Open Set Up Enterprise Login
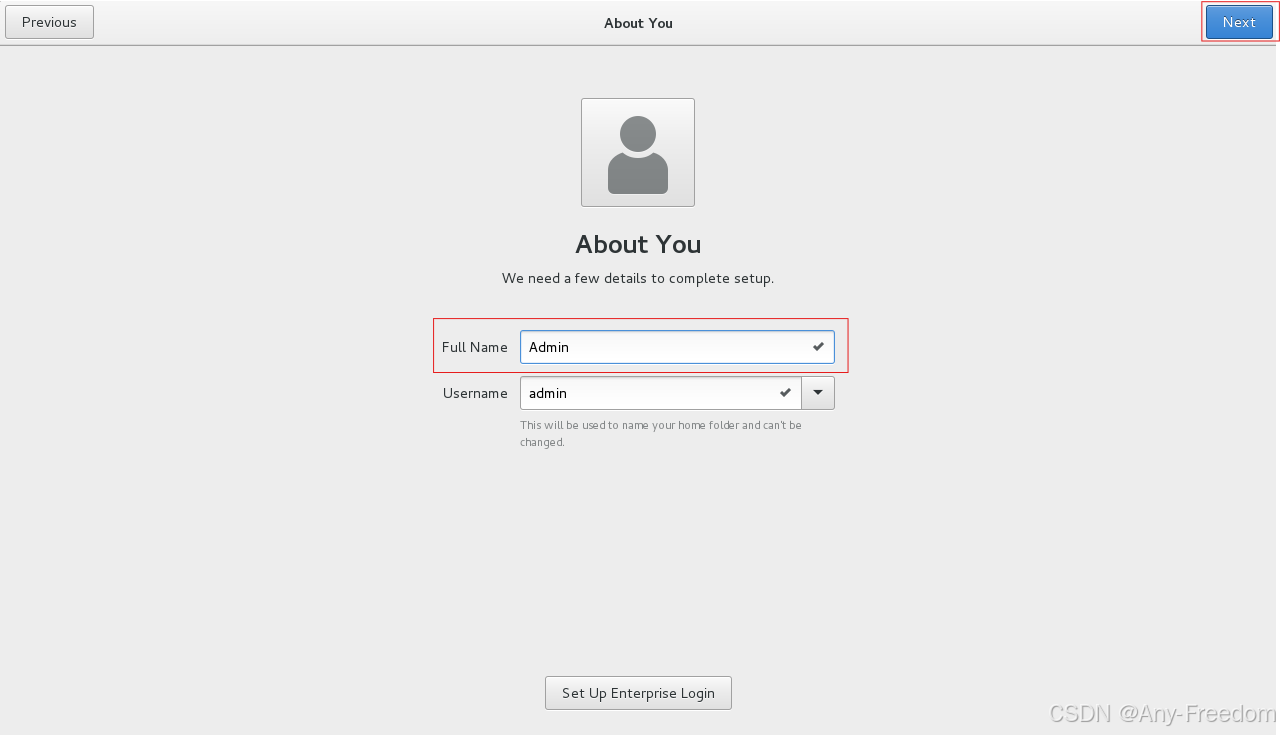This screenshot has height=735, width=1280. tap(638, 693)
